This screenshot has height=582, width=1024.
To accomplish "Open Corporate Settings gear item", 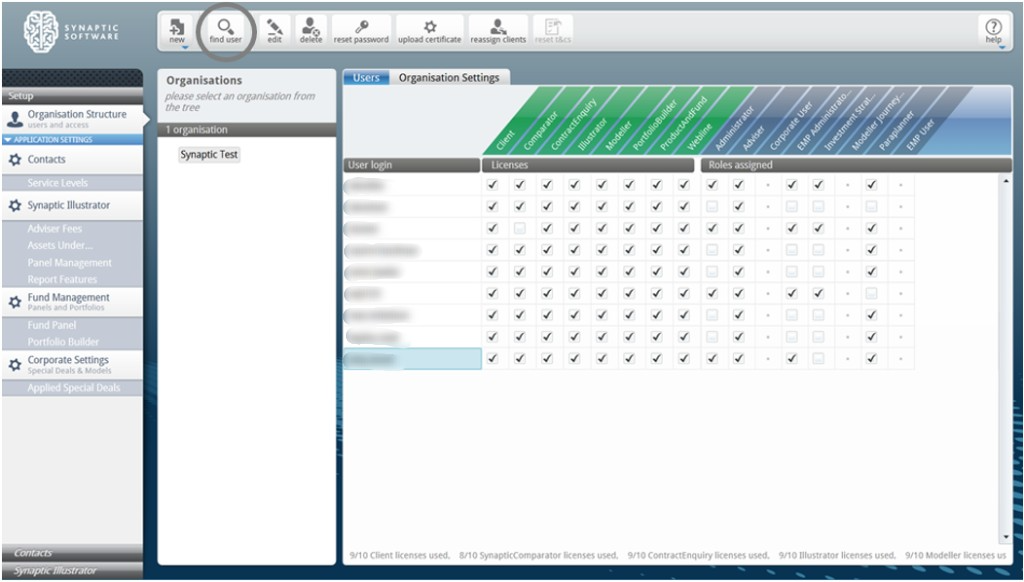I will point(72,364).
